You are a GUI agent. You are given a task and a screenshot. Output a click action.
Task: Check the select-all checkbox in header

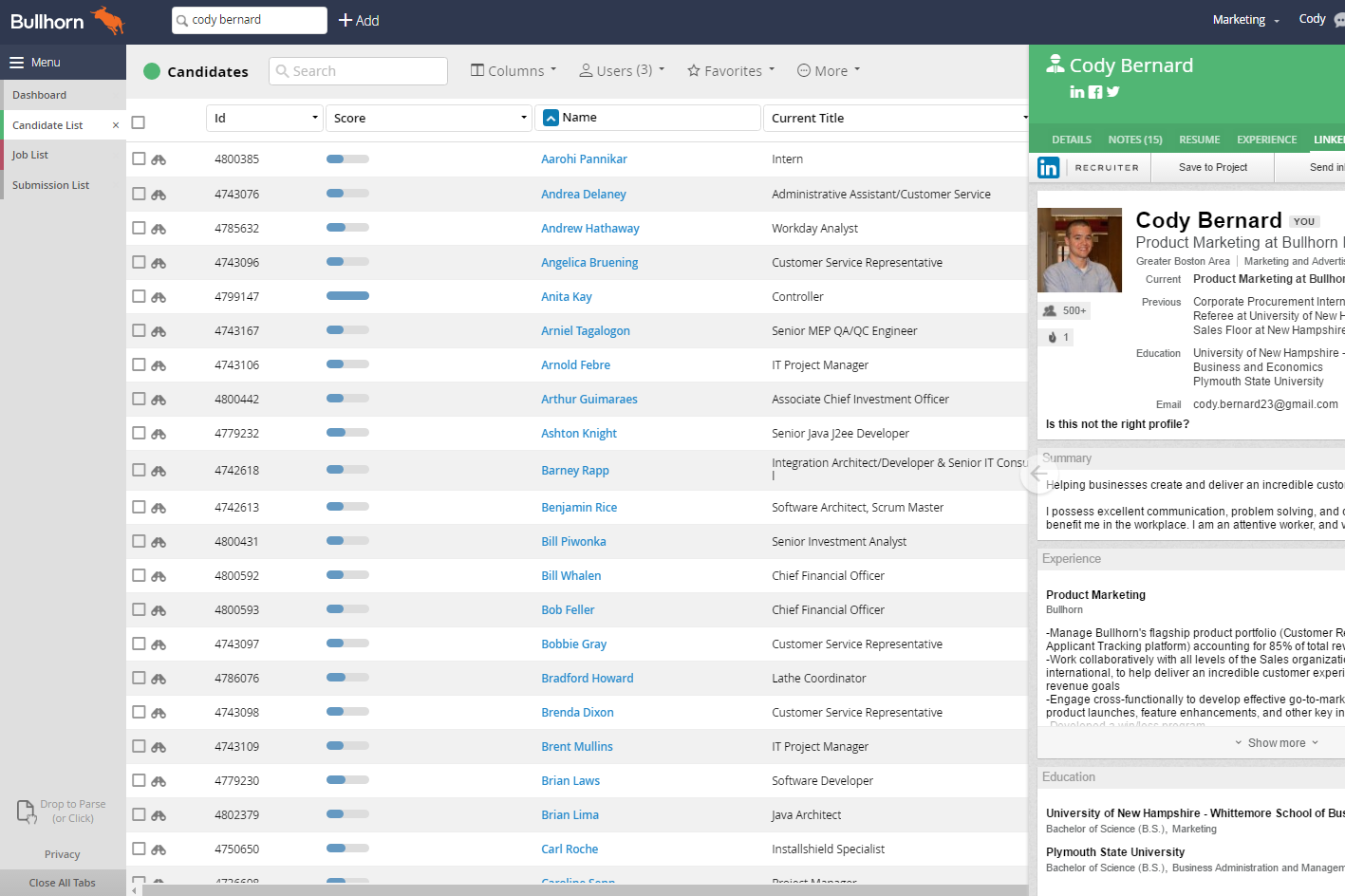(x=139, y=122)
